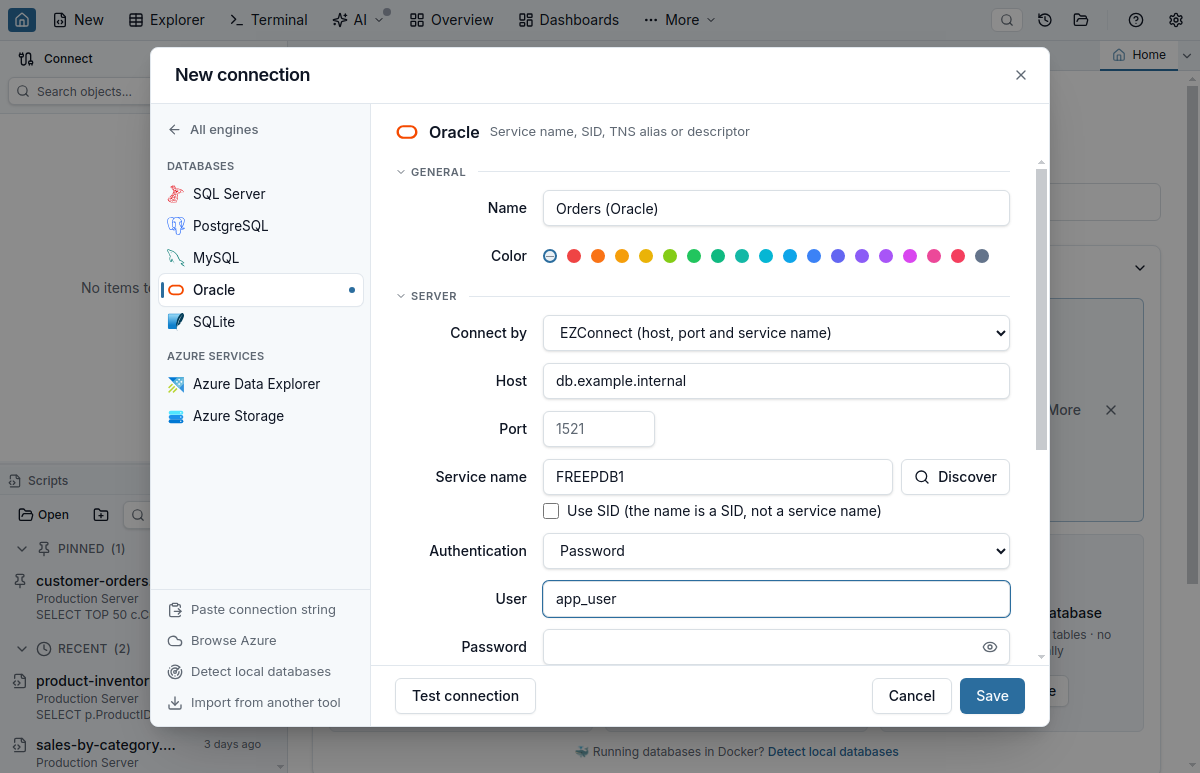Select the red color swatch

(x=574, y=256)
